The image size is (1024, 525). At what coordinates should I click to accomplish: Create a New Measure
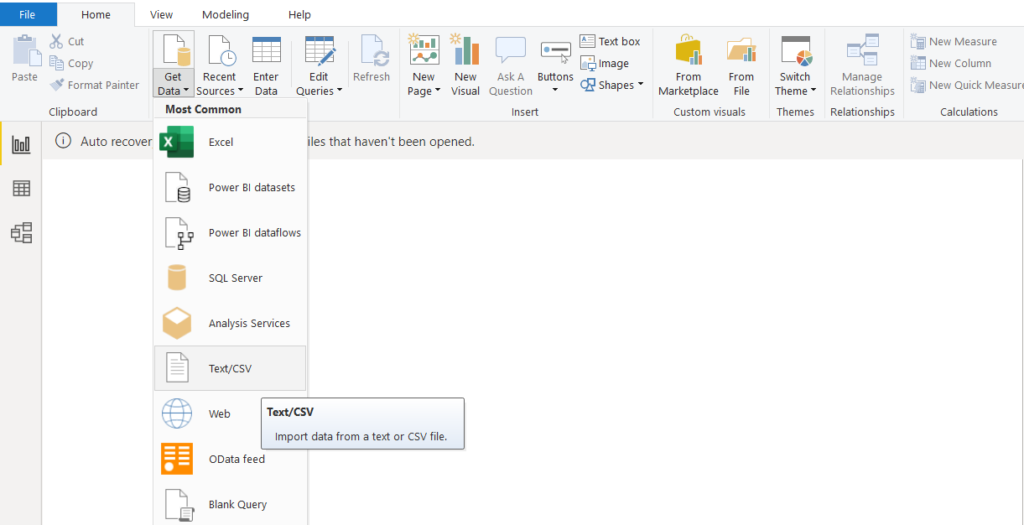[x=954, y=41]
